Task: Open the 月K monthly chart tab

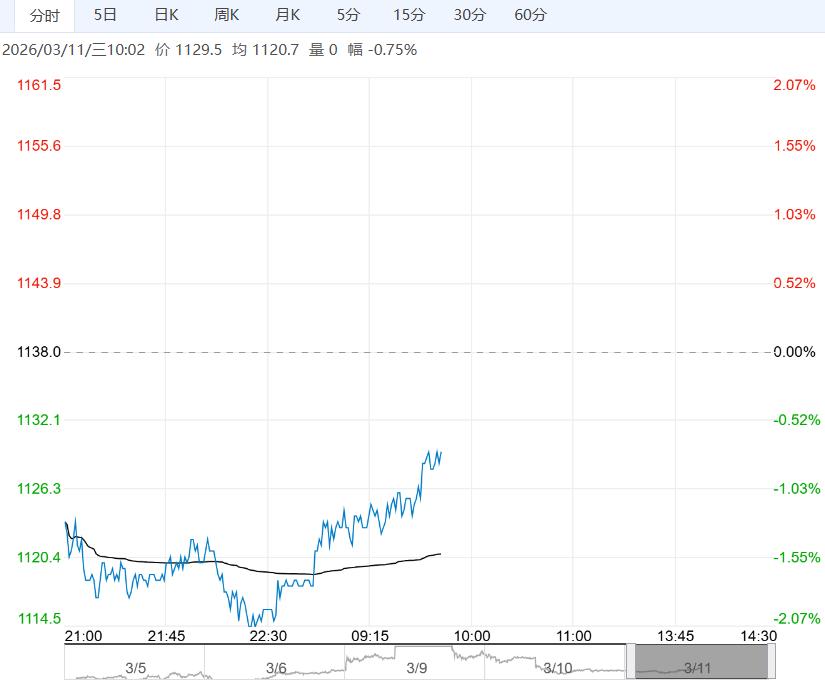Action: 288,15
